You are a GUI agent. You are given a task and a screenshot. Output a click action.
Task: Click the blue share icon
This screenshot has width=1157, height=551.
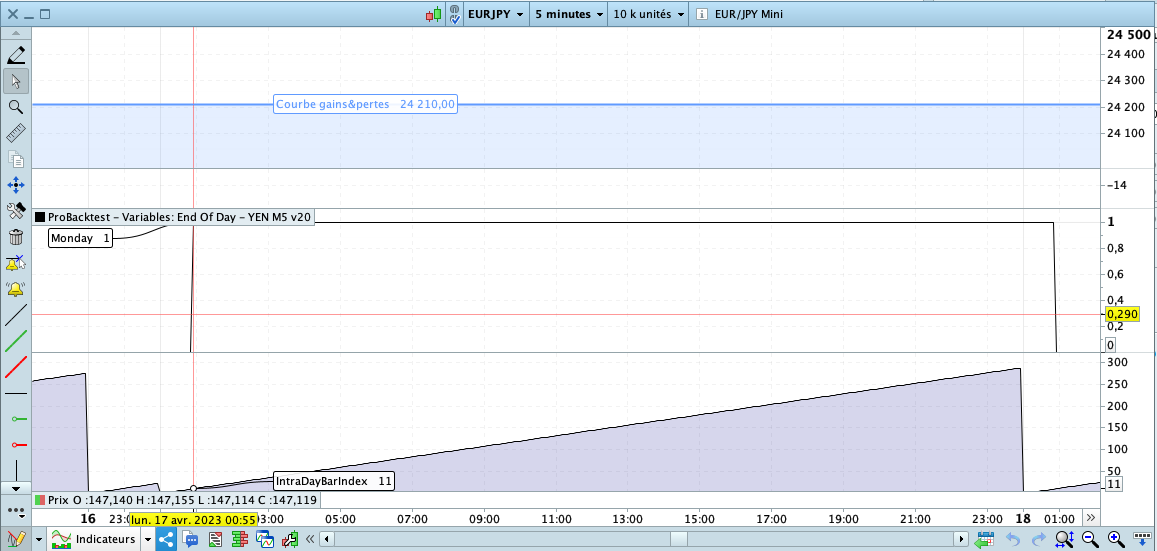tap(166, 539)
